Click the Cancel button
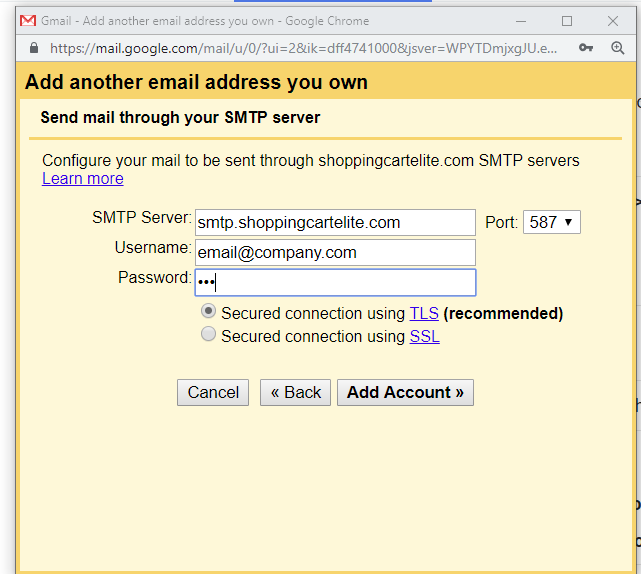 213,392
